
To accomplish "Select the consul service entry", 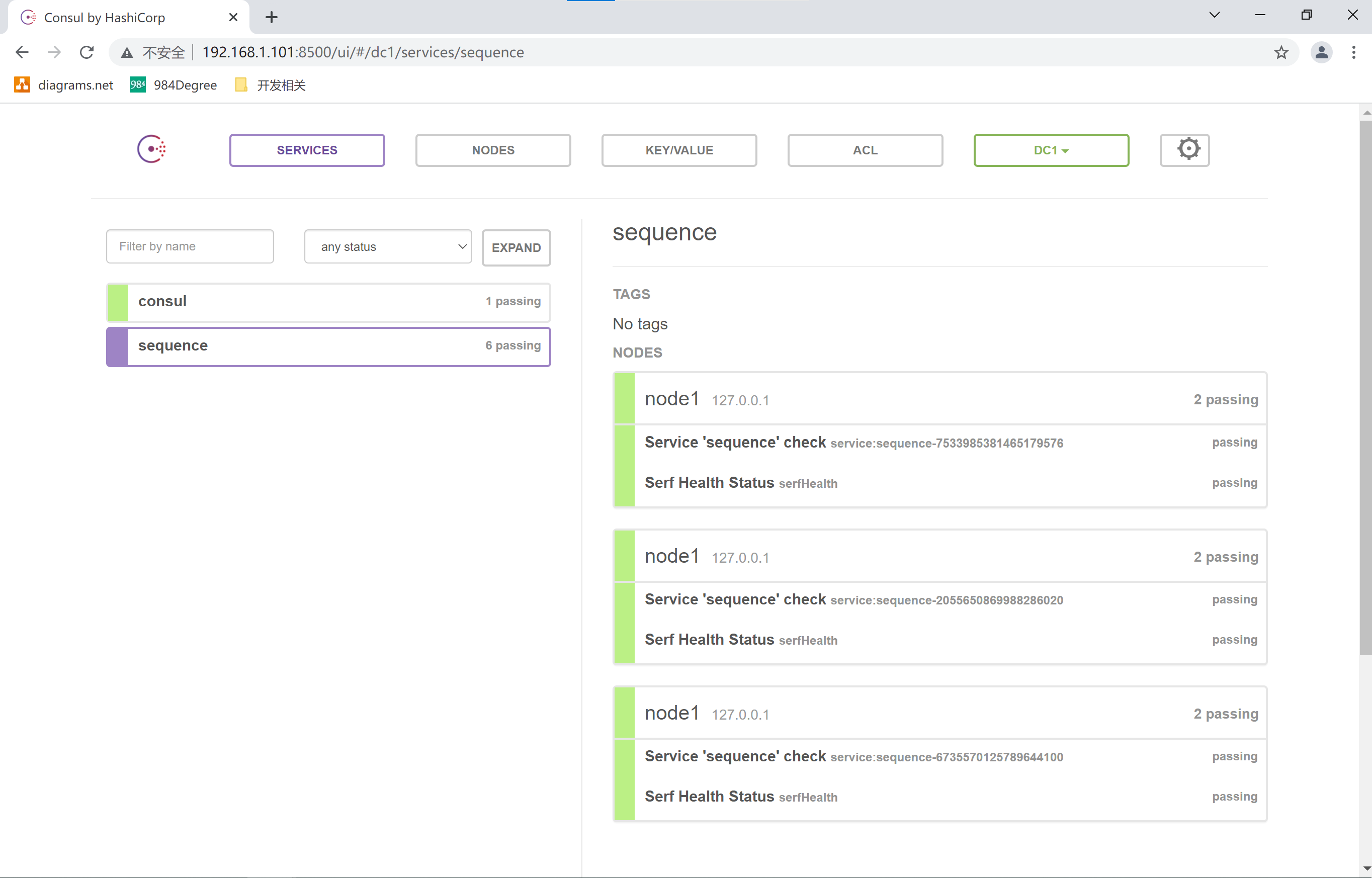I will (x=328, y=301).
